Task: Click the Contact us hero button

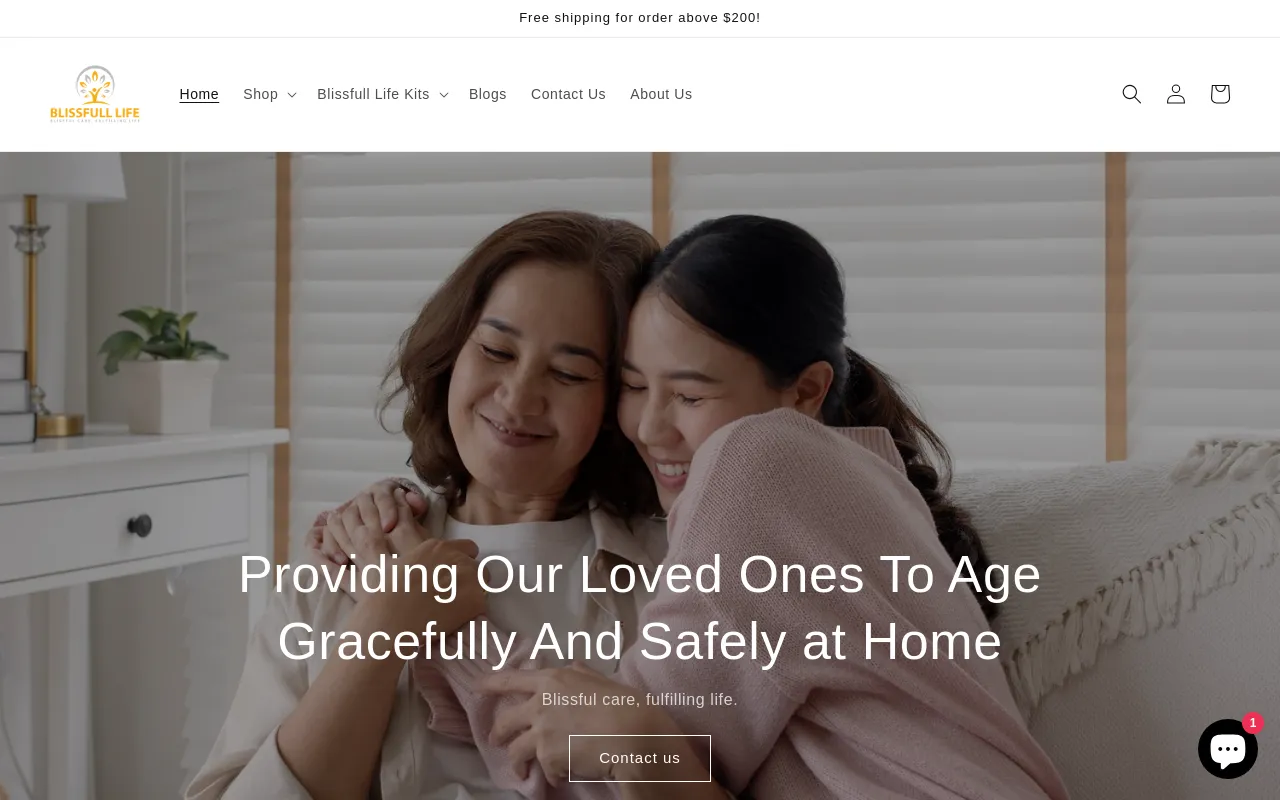Action: pyautogui.click(x=640, y=758)
